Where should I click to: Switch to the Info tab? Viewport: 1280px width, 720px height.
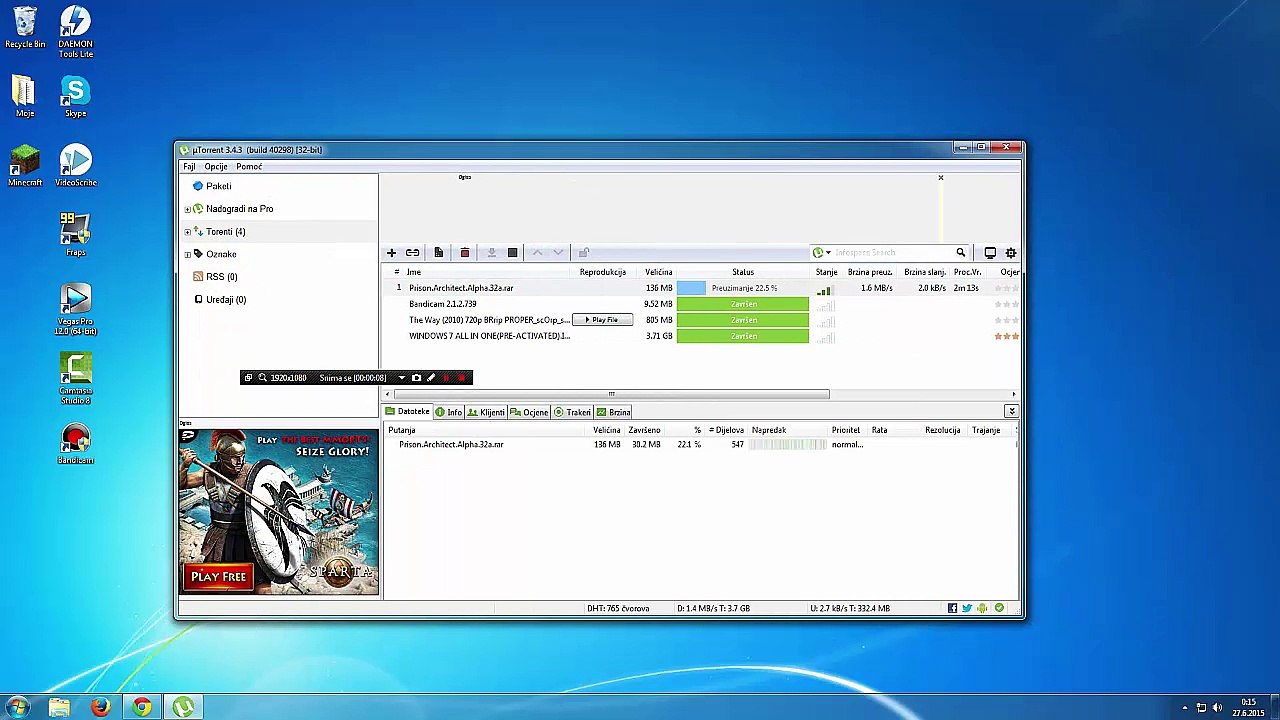pos(448,412)
